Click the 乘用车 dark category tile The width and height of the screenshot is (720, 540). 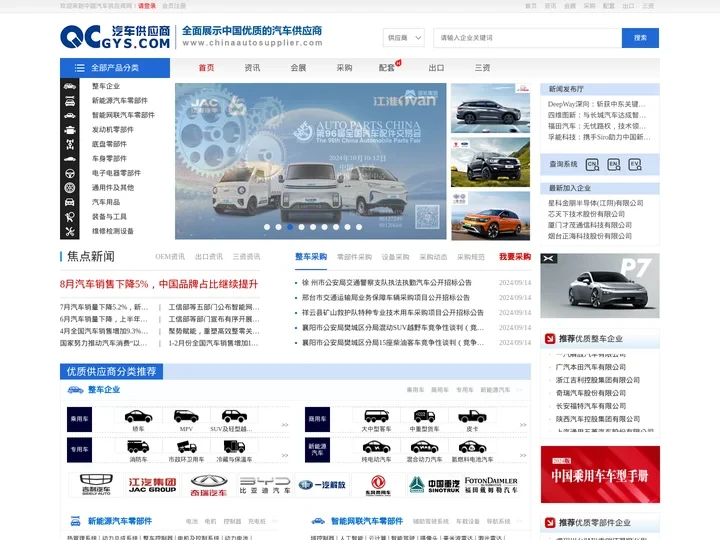(x=79, y=419)
